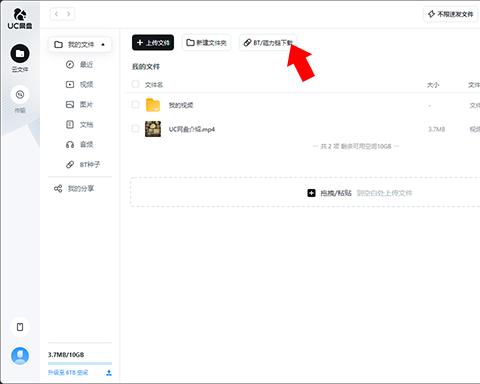
Task: Go back with the left navigation arrow
Action: pyautogui.click(x=56, y=14)
